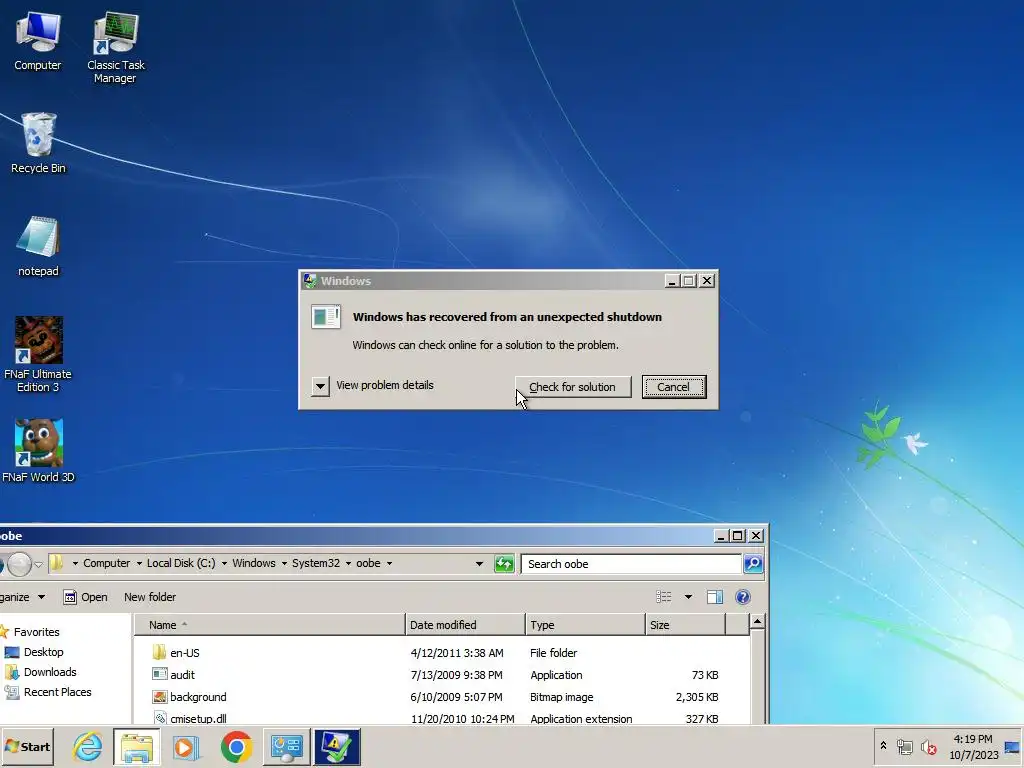Click in the Search oobe field
This screenshot has width=1024, height=768.
[631, 564]
